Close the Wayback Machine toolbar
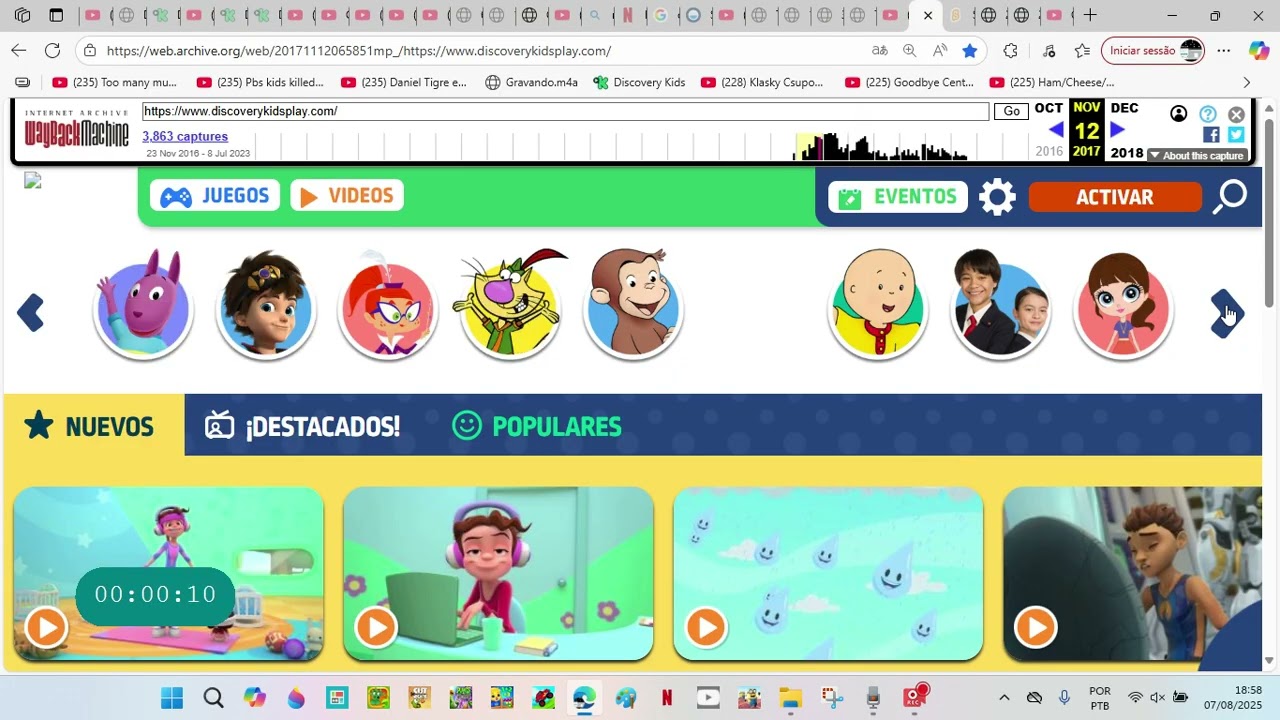 [1237, 114]
